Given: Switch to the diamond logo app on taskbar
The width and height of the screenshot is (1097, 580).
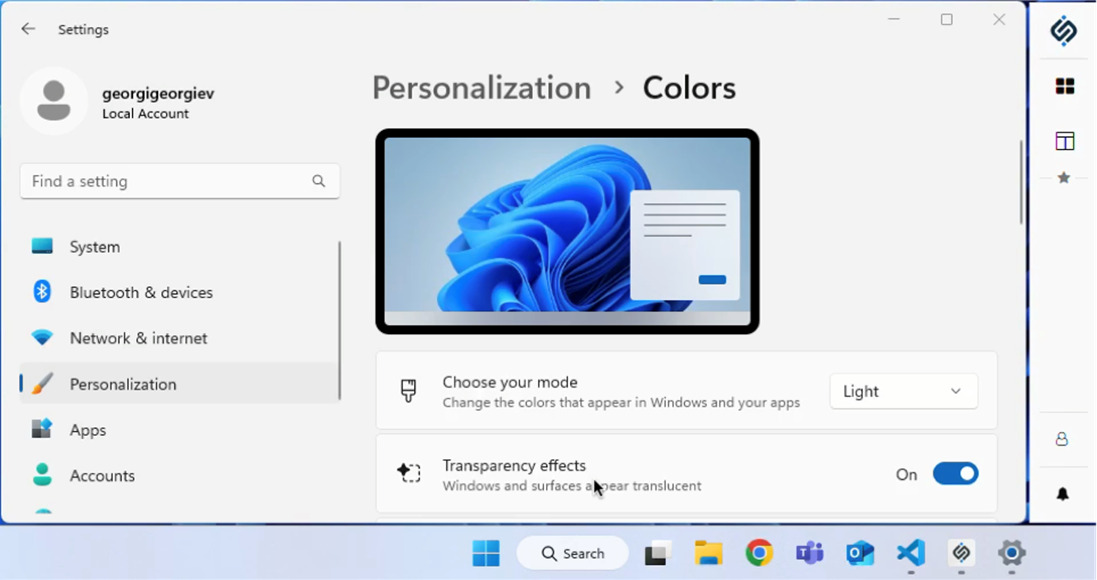Looking at the screenshot, I should [x=961, y=553].
